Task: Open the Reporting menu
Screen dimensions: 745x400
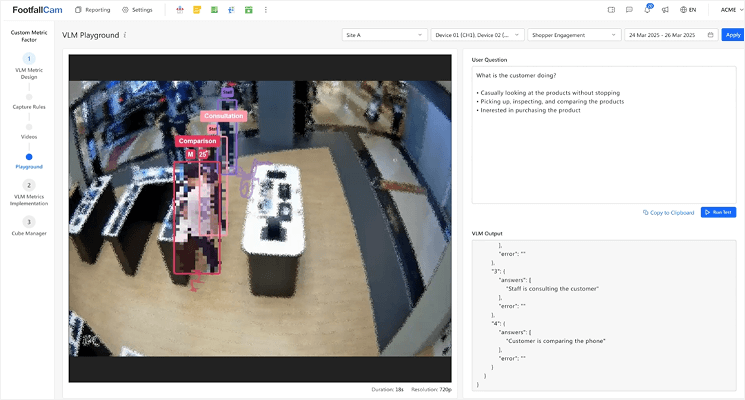Action: tap(93, 10)
